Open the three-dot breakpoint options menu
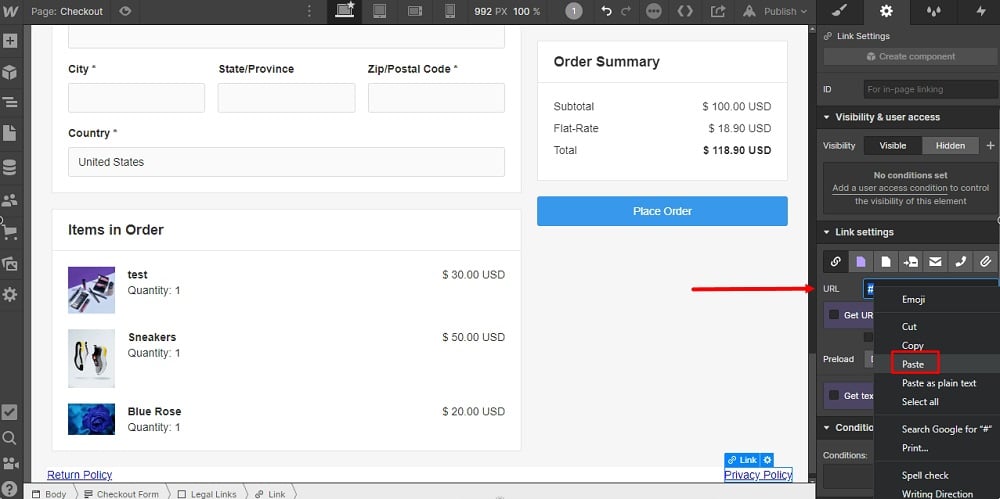 pos(309,11)
